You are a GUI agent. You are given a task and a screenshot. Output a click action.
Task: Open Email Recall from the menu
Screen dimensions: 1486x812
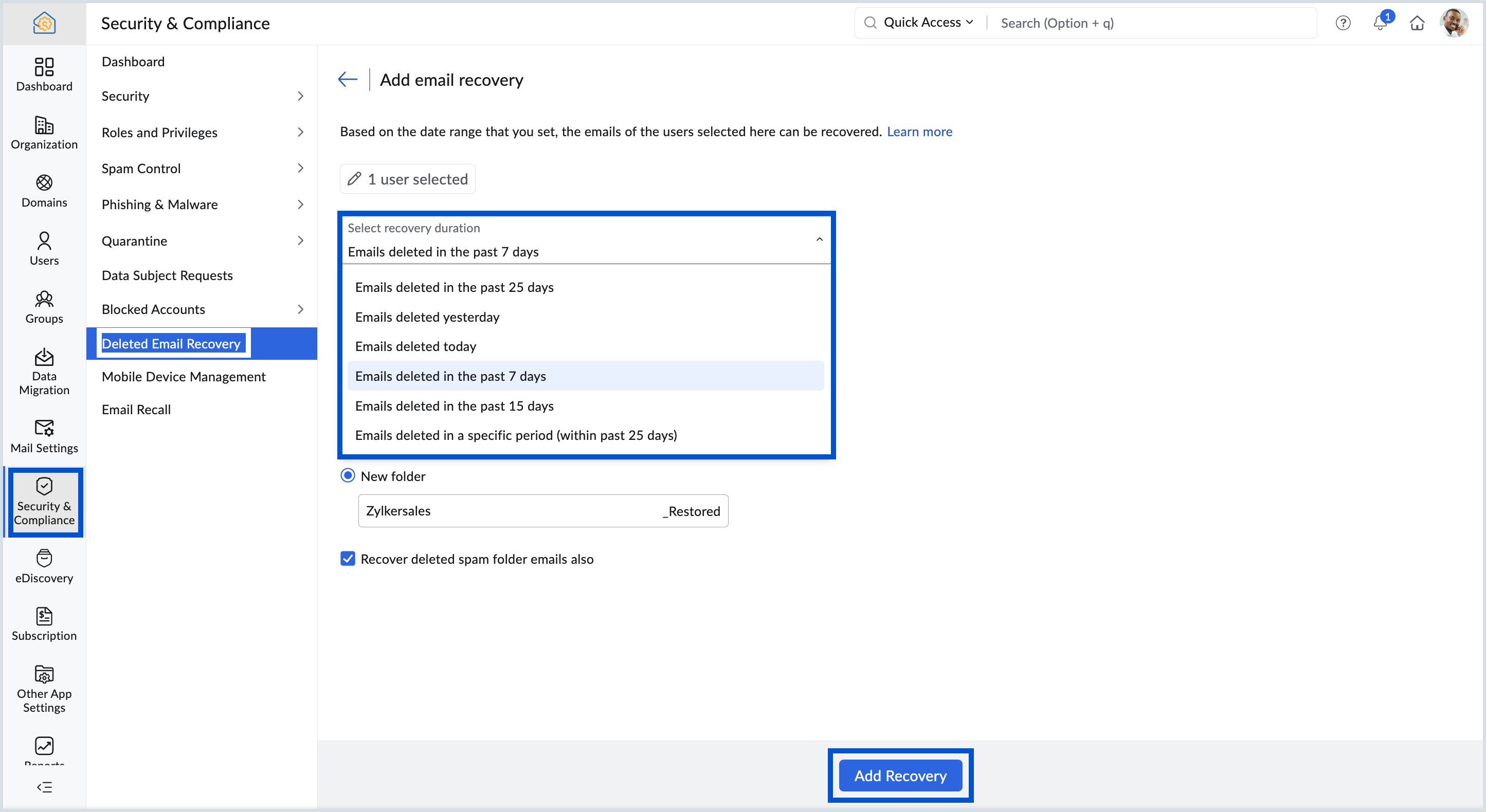(136, 410)
